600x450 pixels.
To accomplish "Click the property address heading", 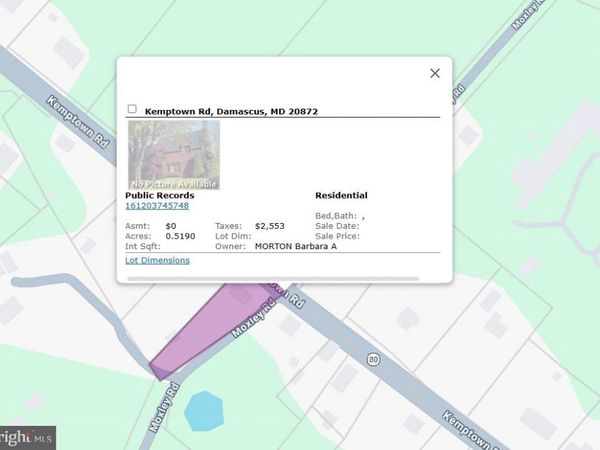I will coord(231,111).
